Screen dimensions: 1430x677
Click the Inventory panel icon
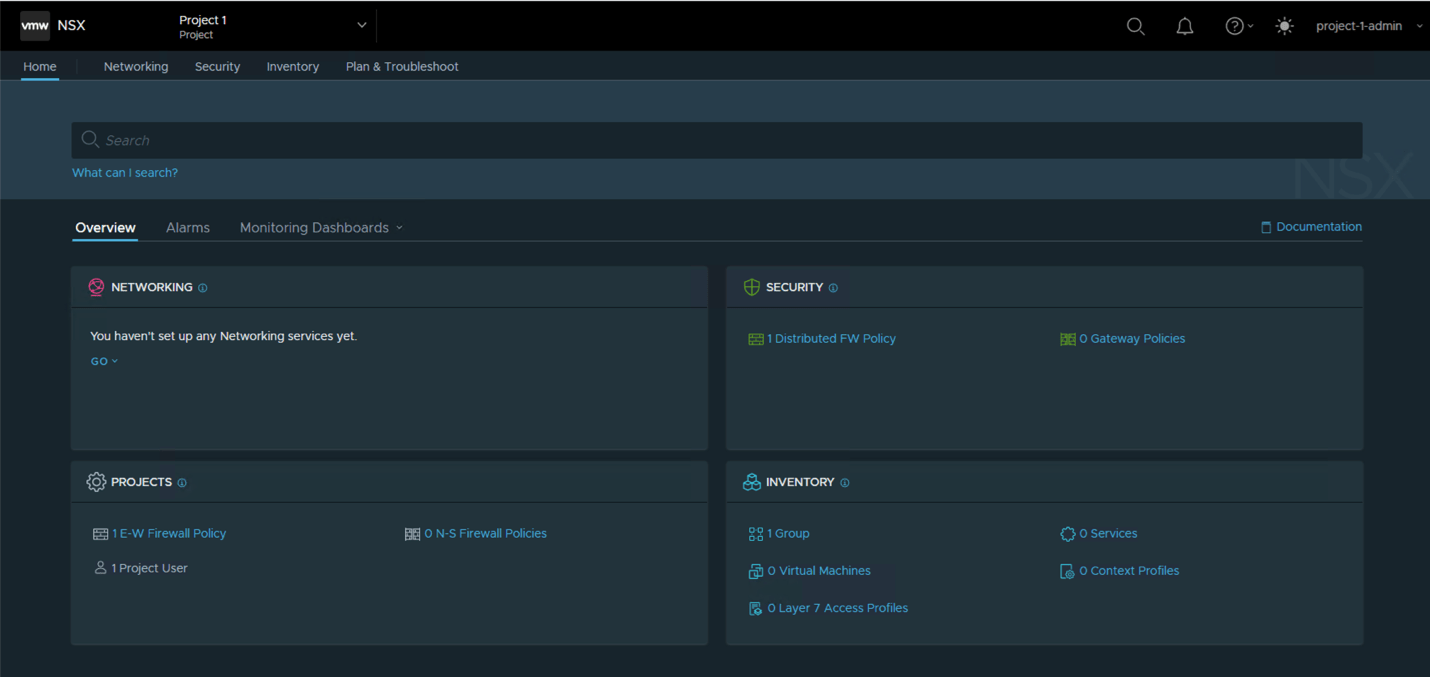[x=751, y=481]
